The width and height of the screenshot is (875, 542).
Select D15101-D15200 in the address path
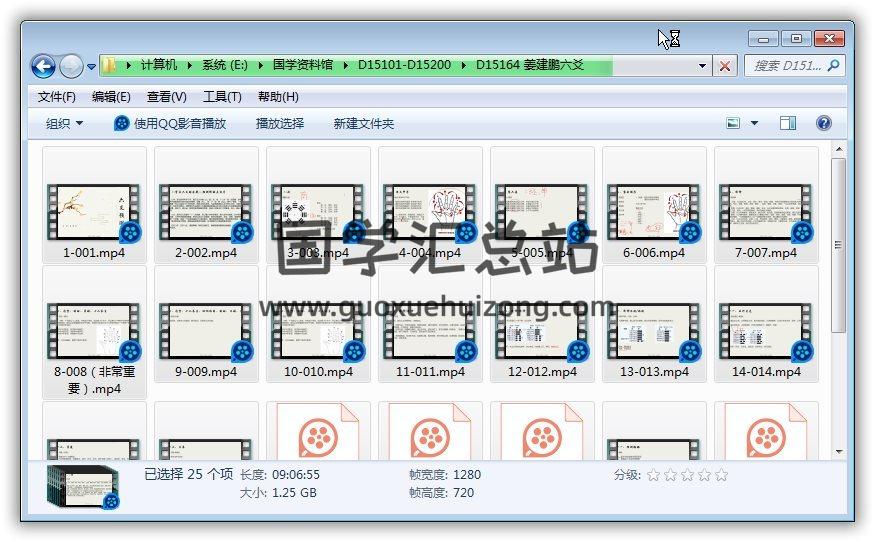pyautogui.click(x=404, y=65)
